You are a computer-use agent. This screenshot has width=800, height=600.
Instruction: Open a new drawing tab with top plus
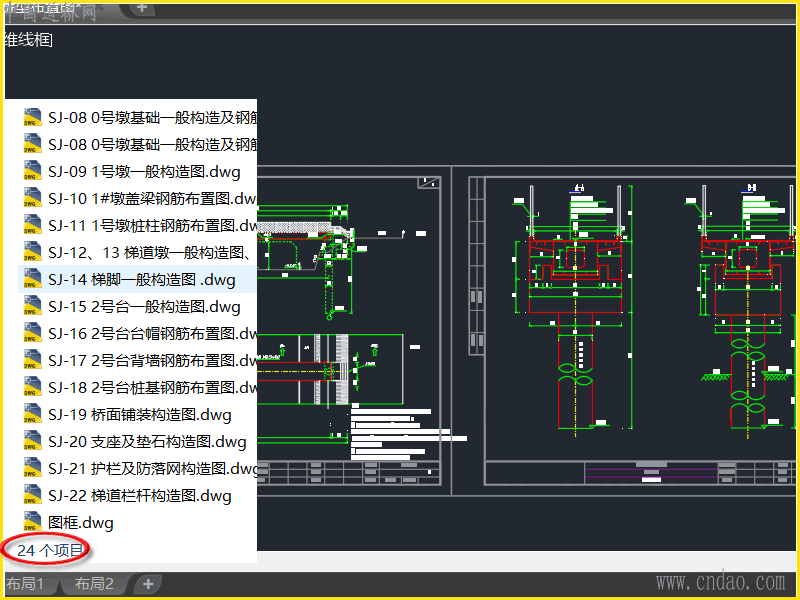(142, 8)
